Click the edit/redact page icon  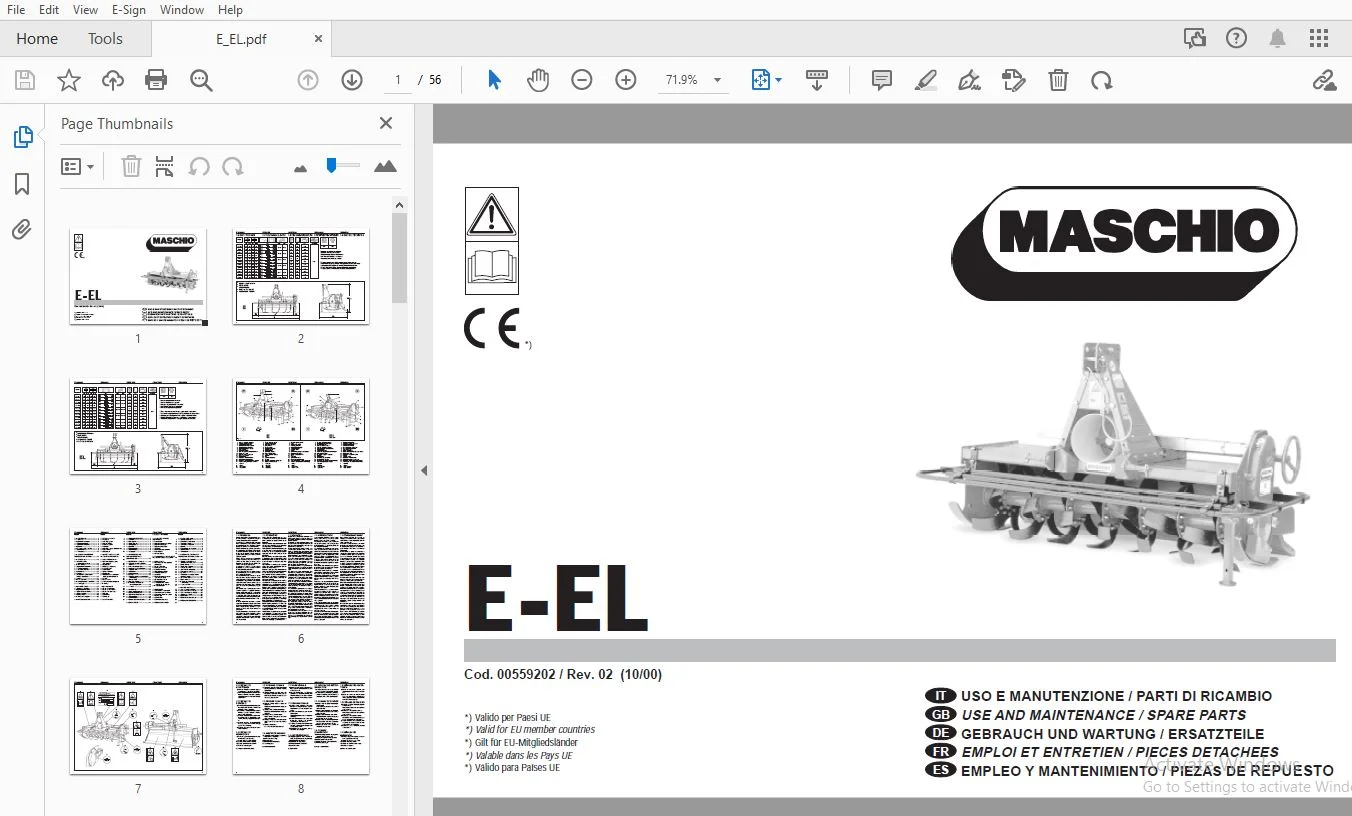click(x=1014, y=81)
